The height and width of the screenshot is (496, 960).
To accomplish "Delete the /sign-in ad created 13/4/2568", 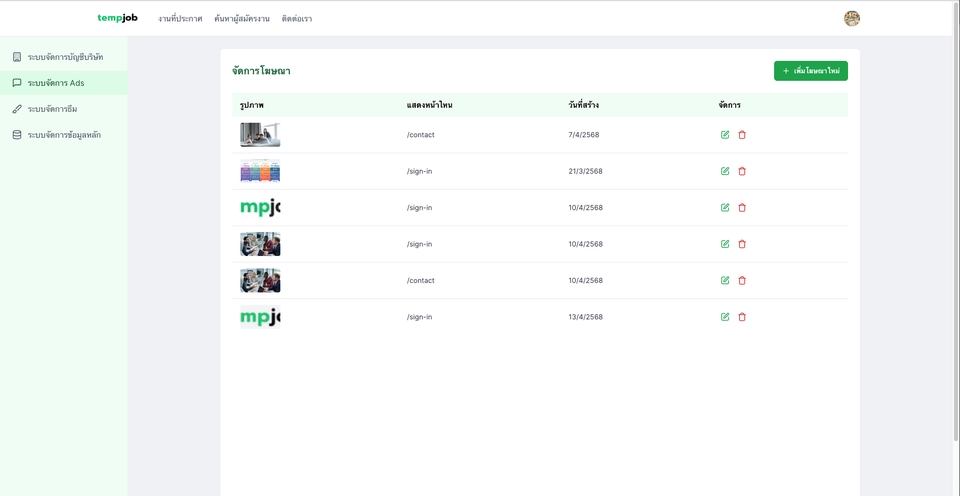I will click(742, 317).
